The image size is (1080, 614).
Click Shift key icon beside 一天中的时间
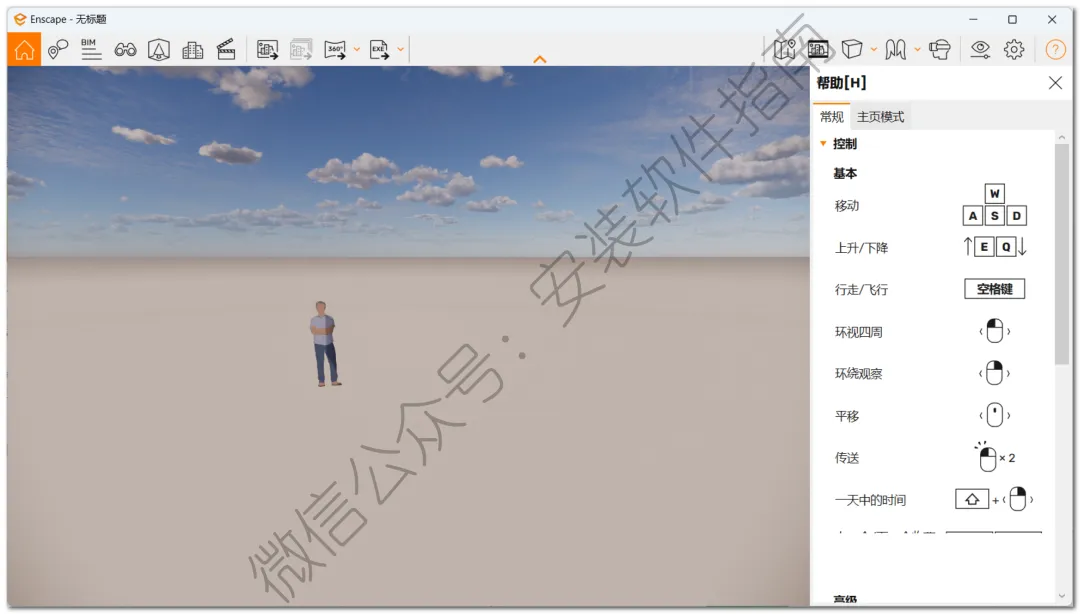tap(972, 500)
